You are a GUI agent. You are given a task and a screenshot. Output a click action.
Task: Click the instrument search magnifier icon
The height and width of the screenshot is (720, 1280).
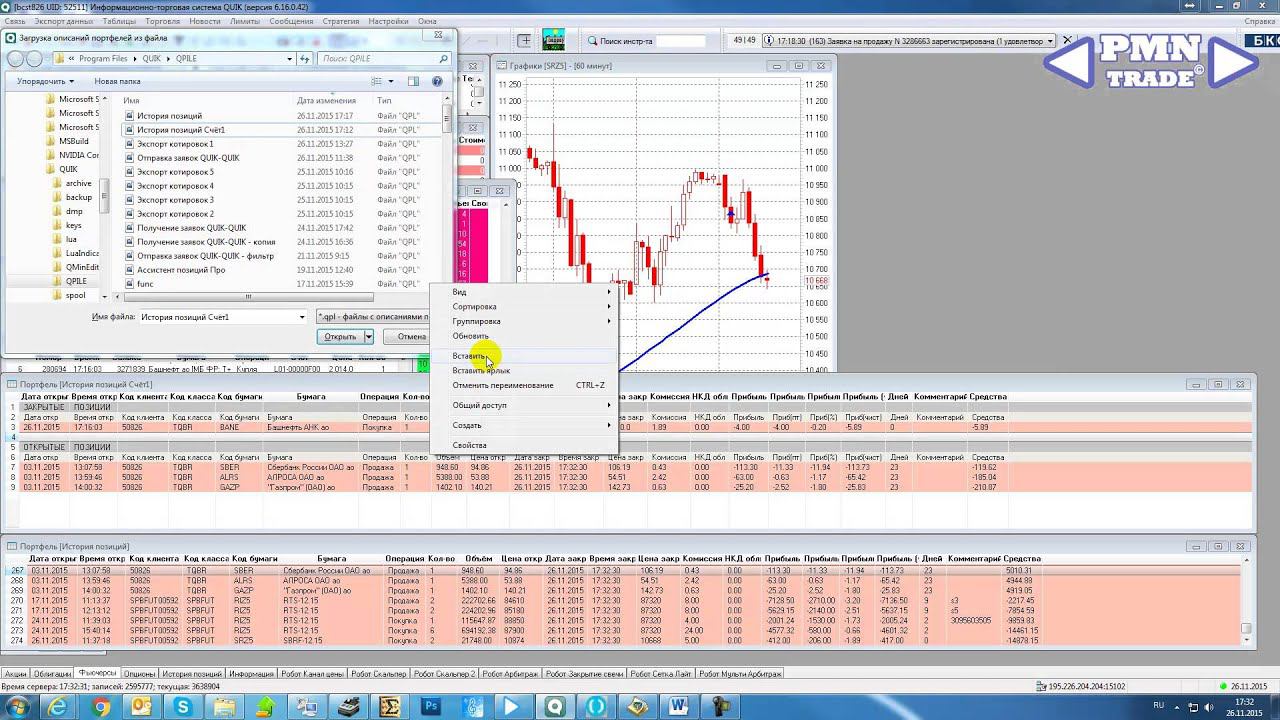tap(593, 41)
